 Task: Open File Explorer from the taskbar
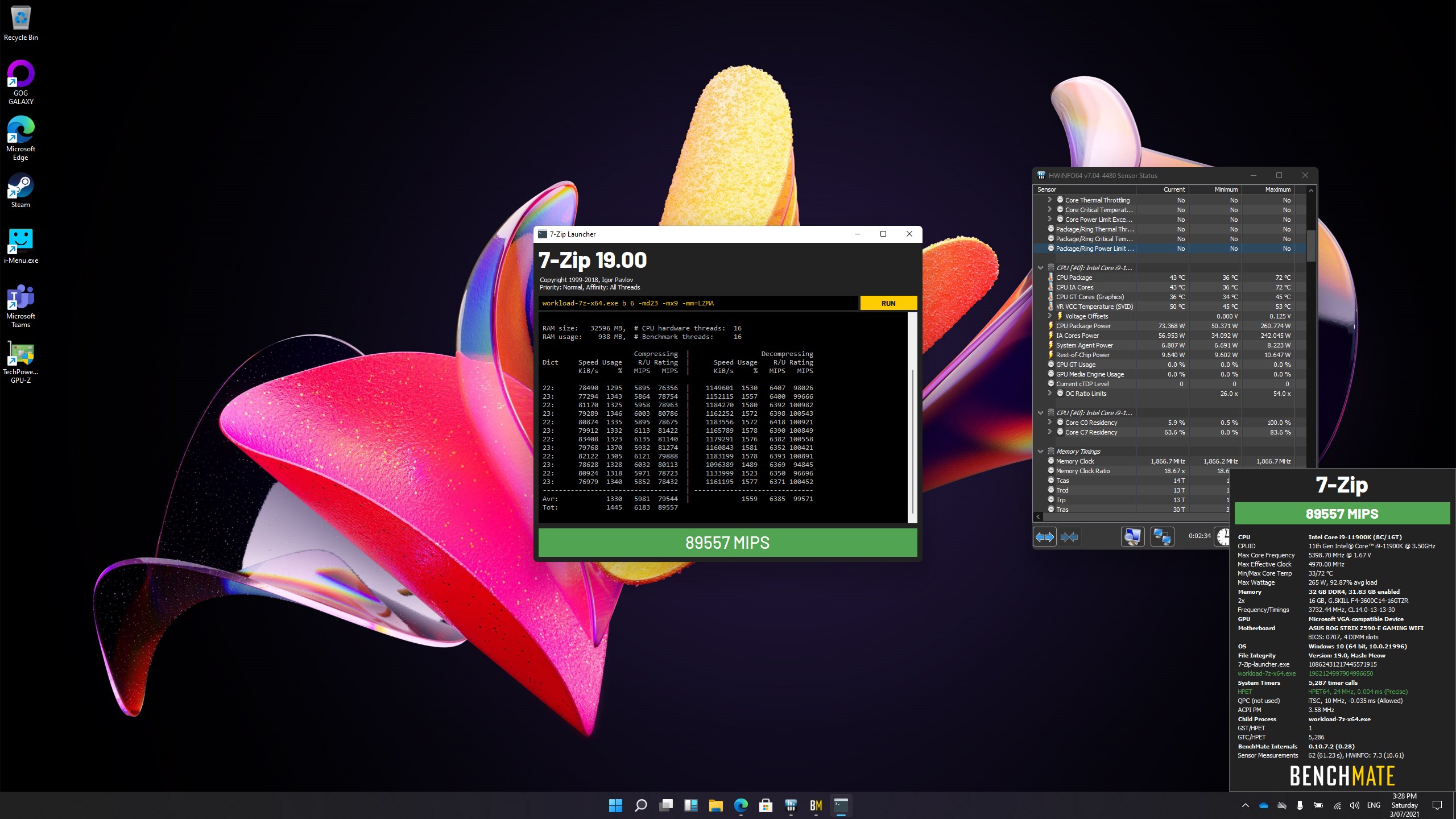[715, 805]
